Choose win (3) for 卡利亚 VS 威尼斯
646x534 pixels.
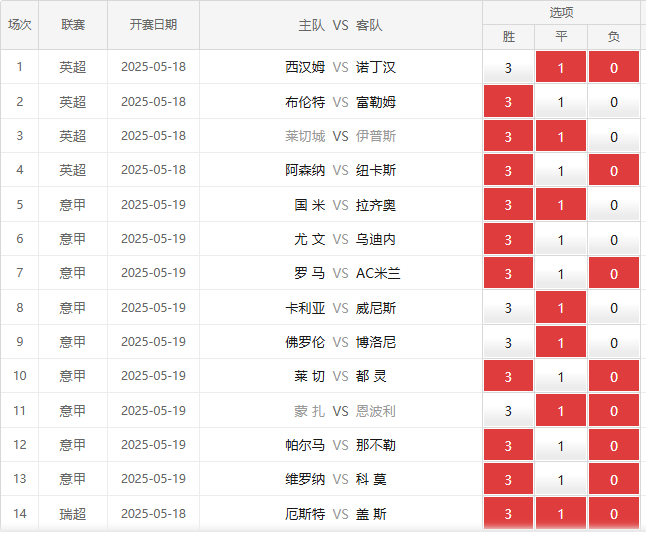[508, 307]
